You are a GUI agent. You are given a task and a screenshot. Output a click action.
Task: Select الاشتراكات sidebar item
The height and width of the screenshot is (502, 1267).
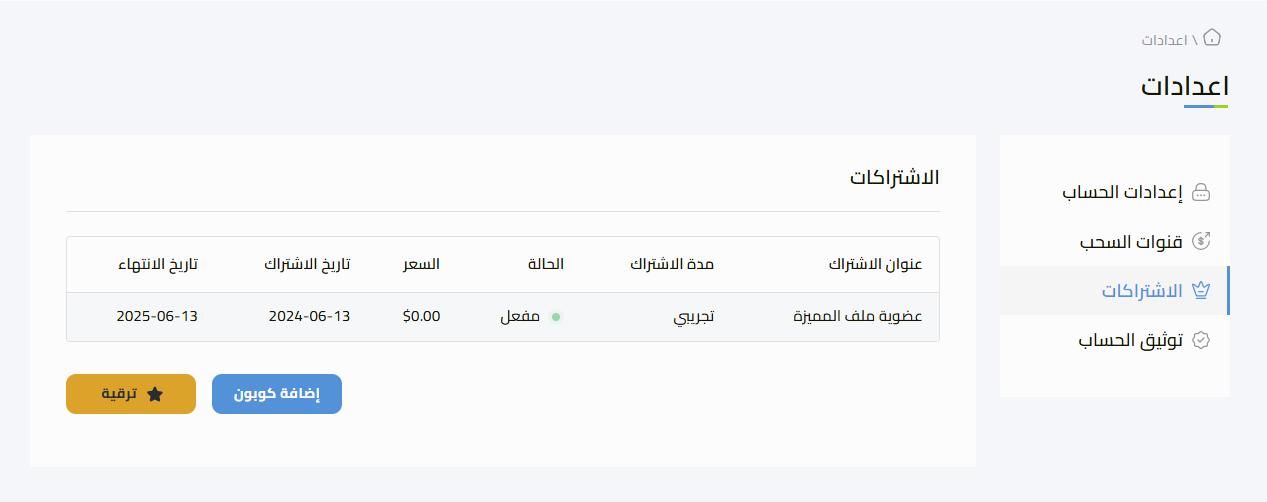pyautogui.click(x=1115, y=291)
